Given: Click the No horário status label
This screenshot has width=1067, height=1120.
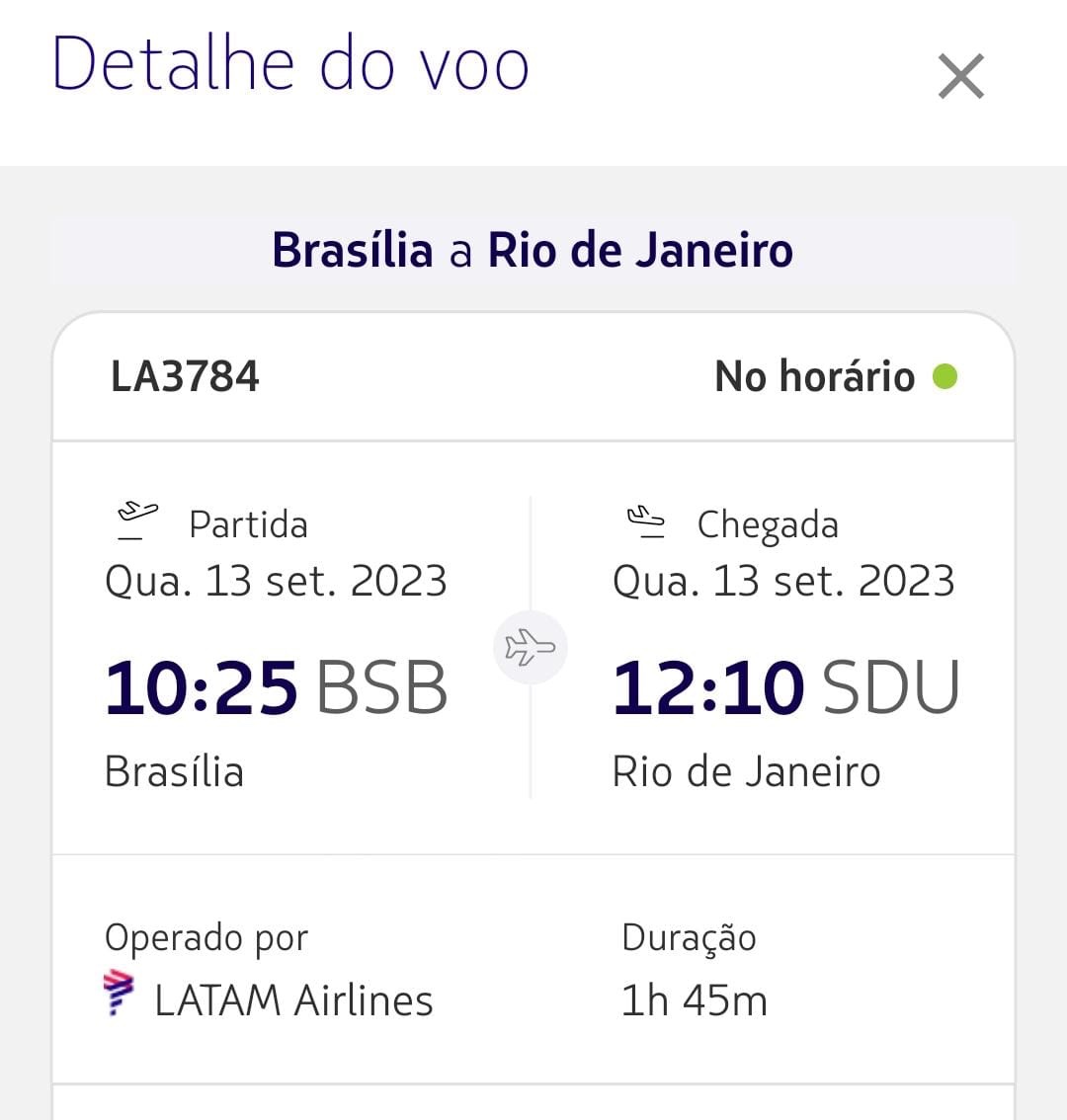Looking at the screenshot, I should pos(814,376).
